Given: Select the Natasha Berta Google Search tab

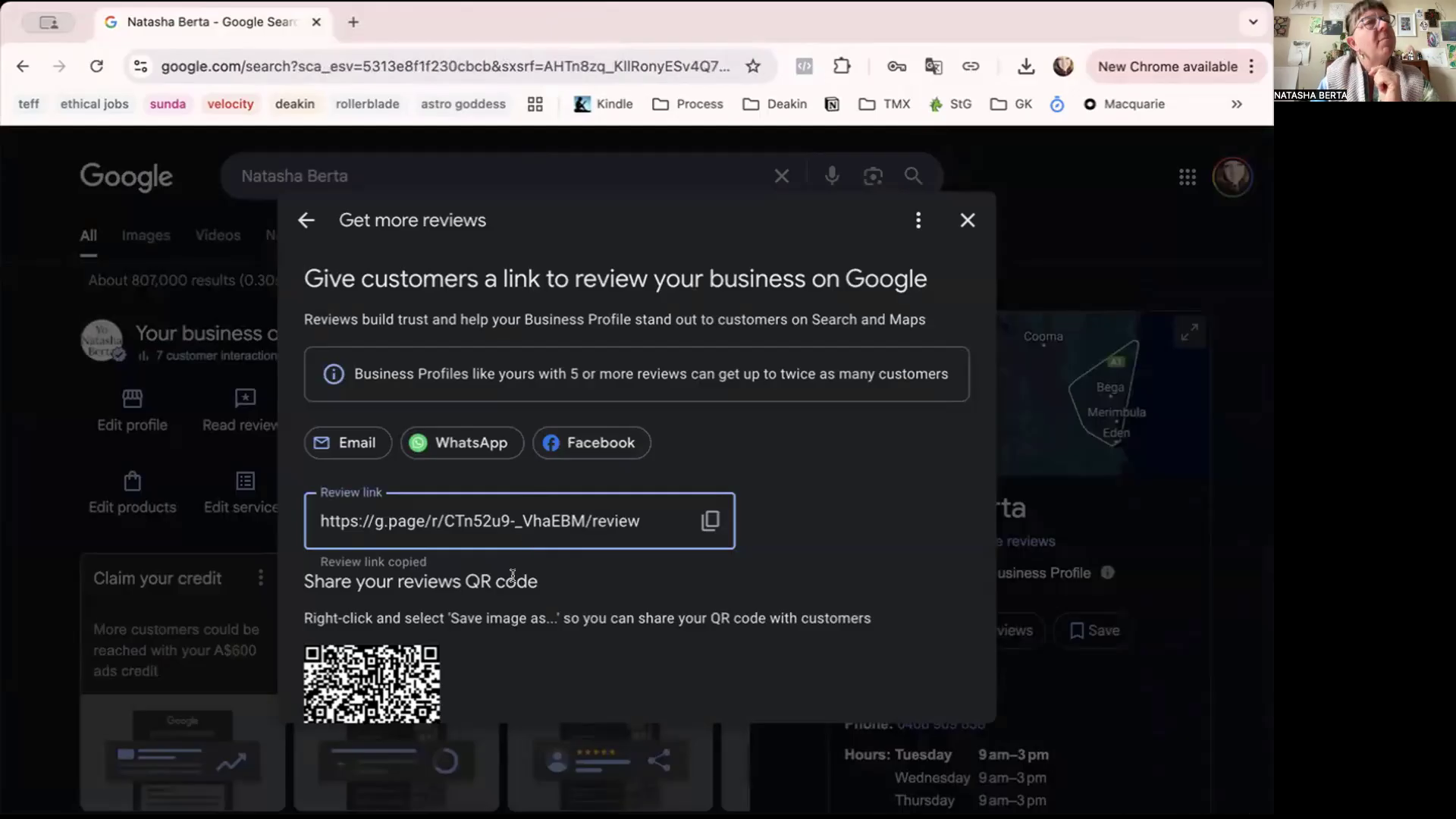Looking at the screenshot, I should click(212, 22).
